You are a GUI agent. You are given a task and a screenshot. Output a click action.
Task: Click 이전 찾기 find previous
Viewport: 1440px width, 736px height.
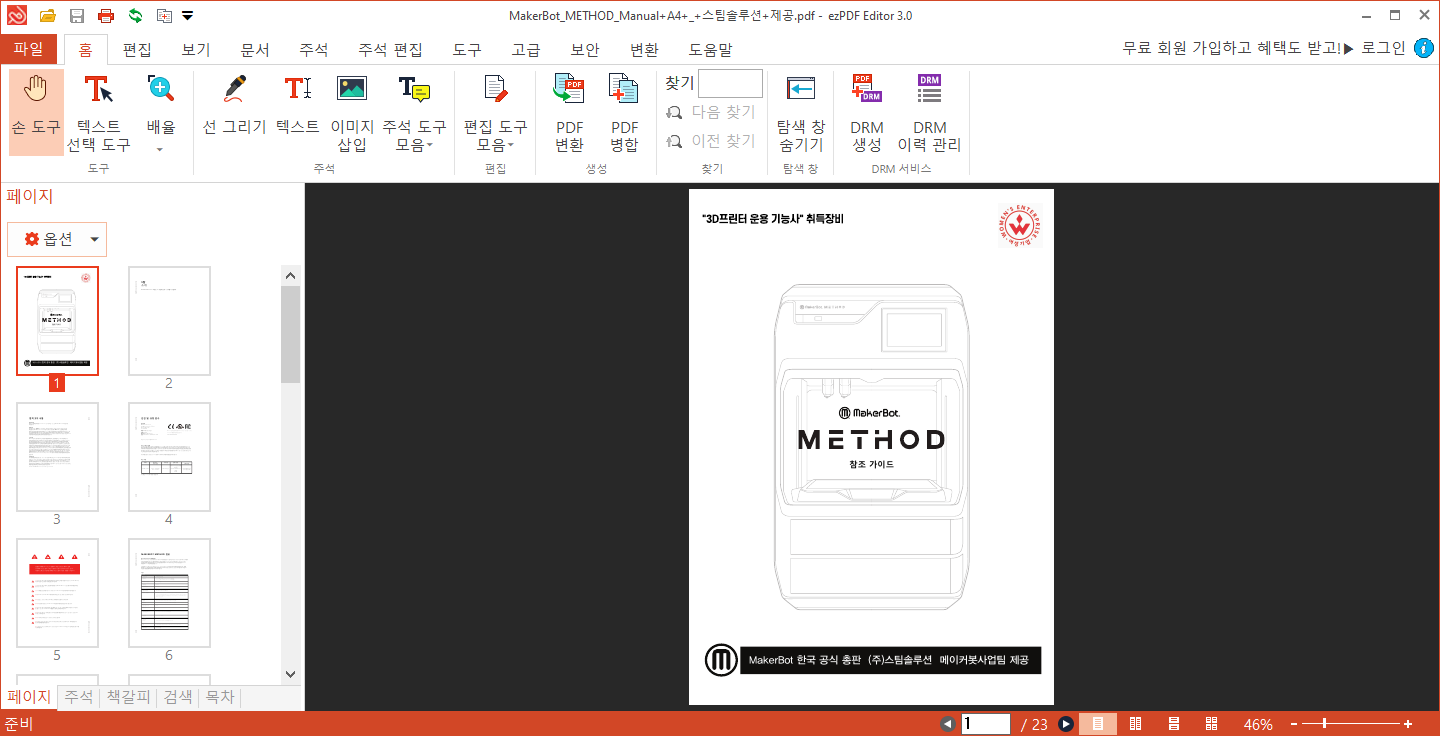(x=711, y=141)
